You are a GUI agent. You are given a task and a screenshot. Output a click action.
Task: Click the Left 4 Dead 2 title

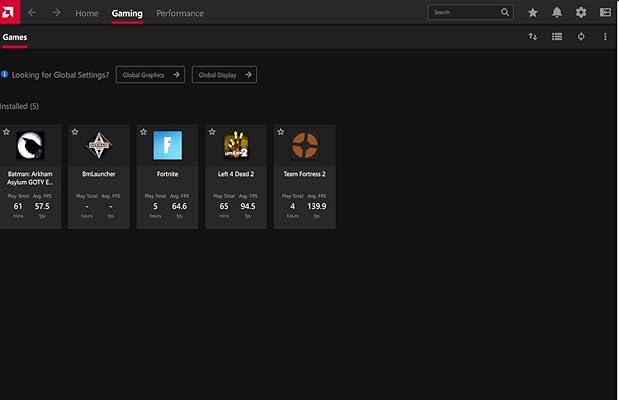(236, 174)
